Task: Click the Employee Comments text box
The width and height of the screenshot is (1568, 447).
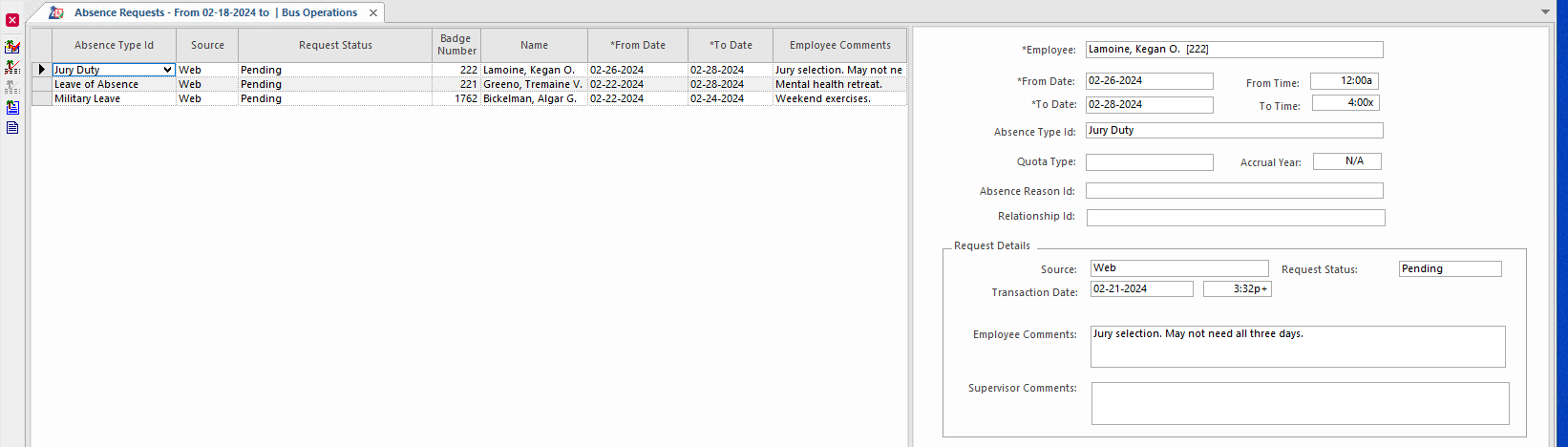Action: (1298, 347)
